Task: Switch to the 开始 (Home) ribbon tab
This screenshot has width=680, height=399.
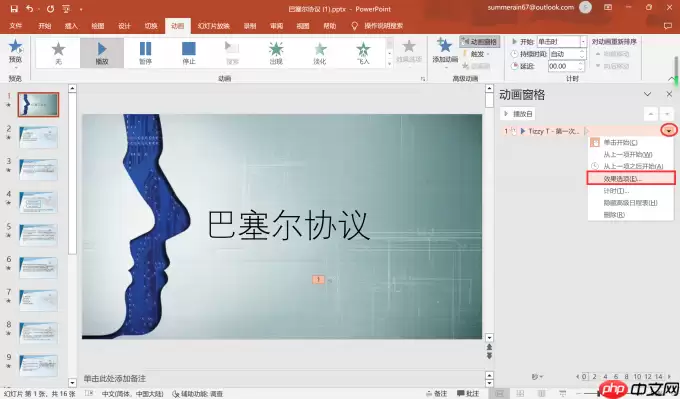Action: [45, 26]
